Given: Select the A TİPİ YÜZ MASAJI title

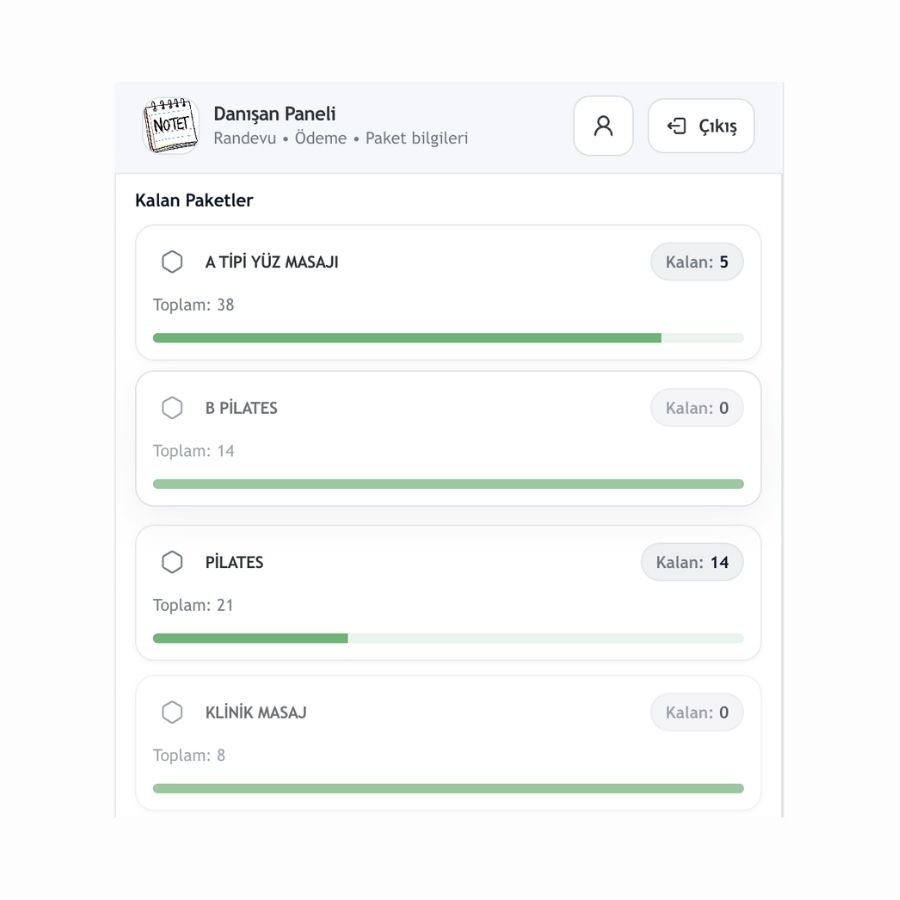Looking at the screenshot, I should 272,262.
